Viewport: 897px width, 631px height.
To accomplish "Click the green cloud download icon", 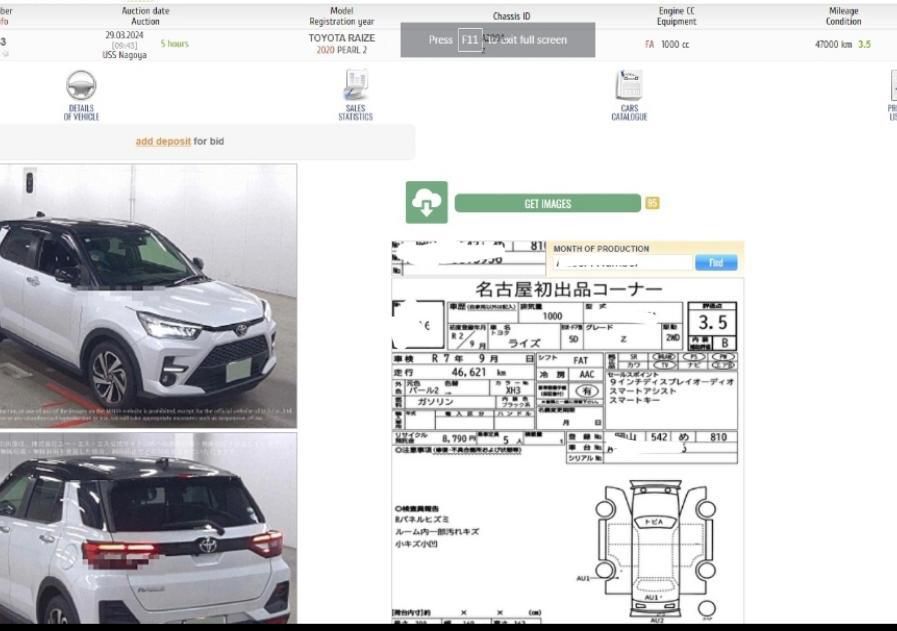I will point(426,203).
